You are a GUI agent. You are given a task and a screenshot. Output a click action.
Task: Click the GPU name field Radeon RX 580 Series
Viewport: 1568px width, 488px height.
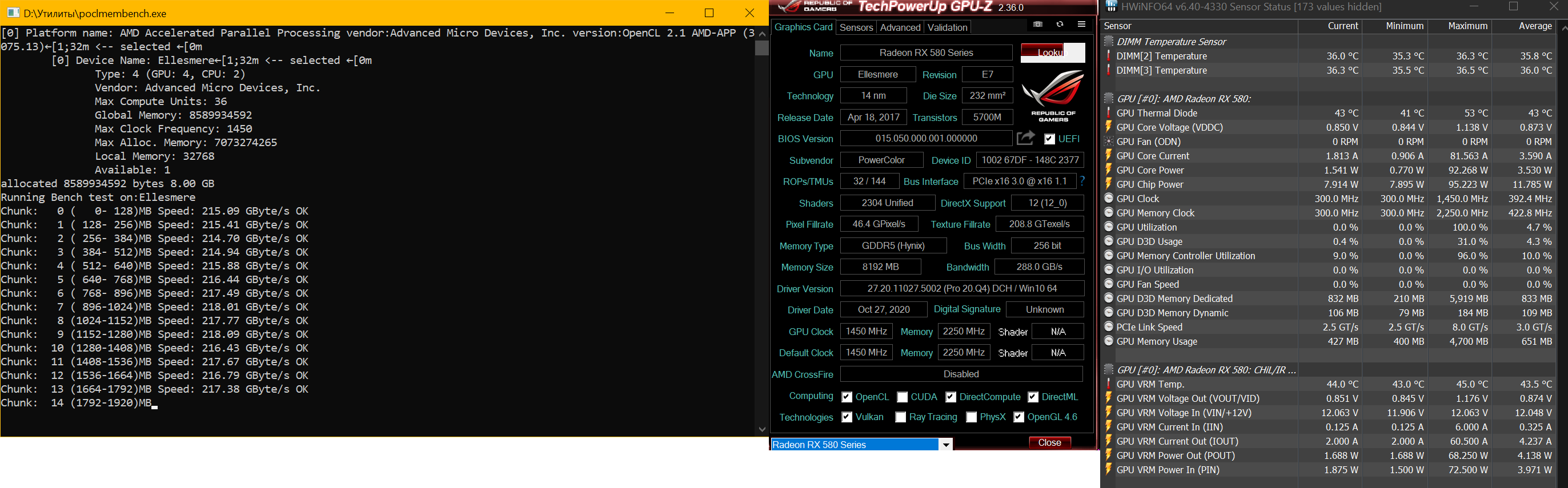pyautogui.click(x=926, y=53)
